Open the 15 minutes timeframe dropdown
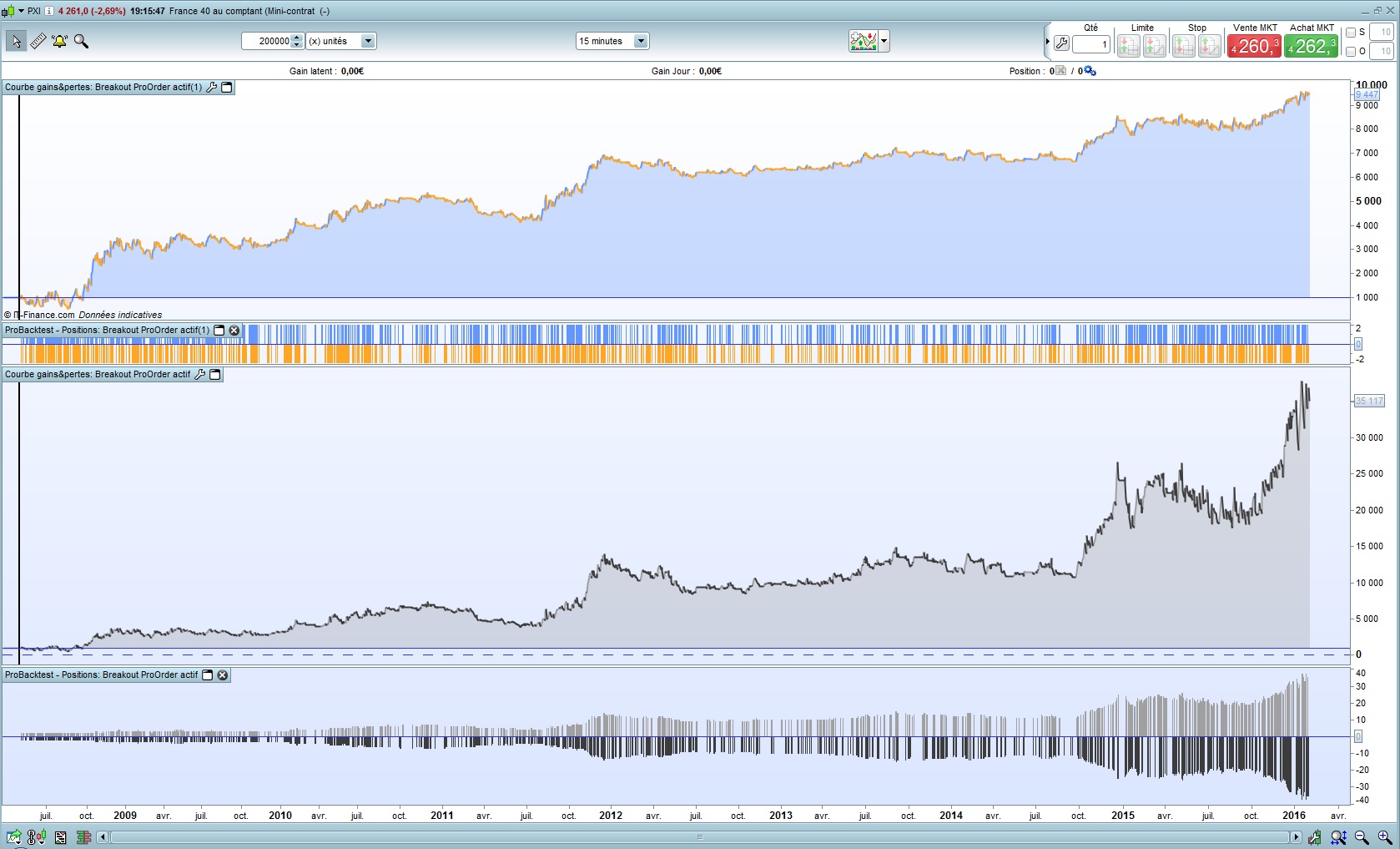Image resolution: width=1400 pixels, height=849 pixels. click(641, 41)
